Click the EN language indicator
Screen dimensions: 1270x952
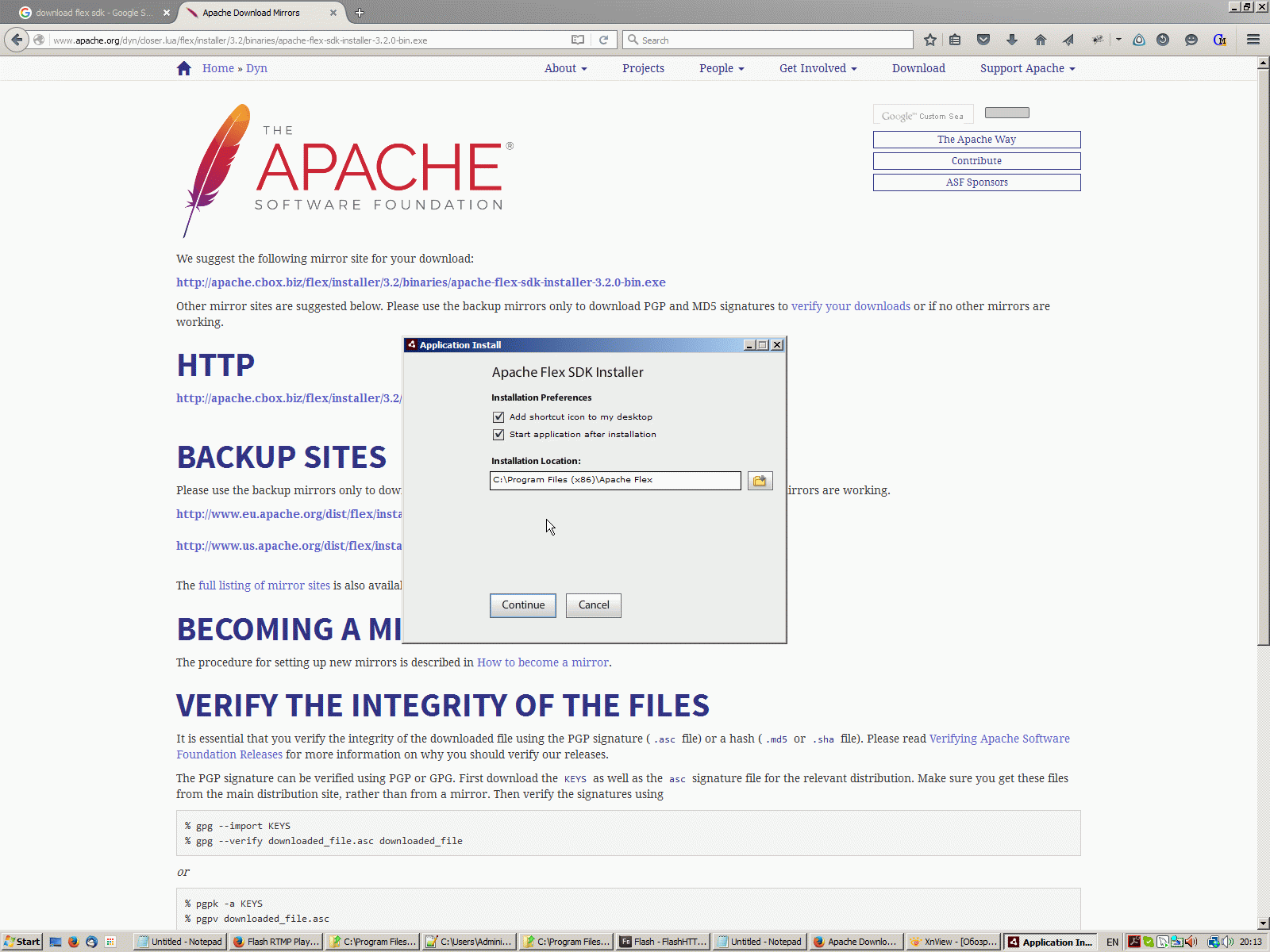click(1113, 942)
